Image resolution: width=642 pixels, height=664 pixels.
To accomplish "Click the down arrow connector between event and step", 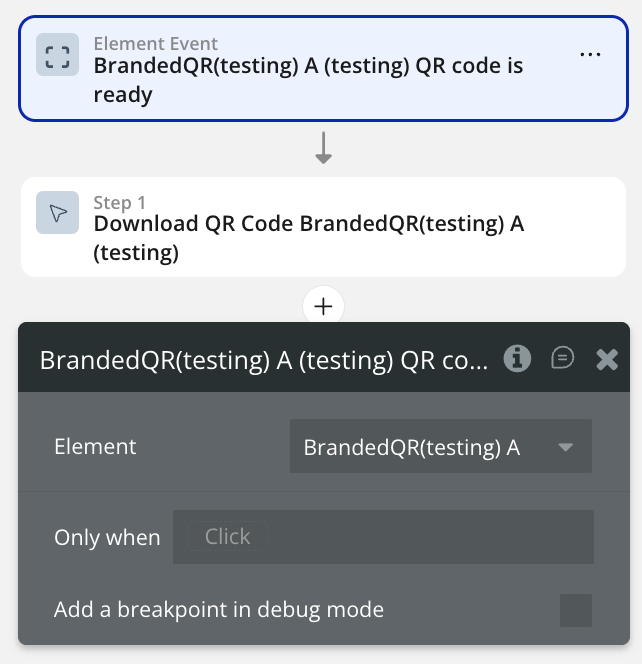I will pyautogui.click(x=323, y=149).
